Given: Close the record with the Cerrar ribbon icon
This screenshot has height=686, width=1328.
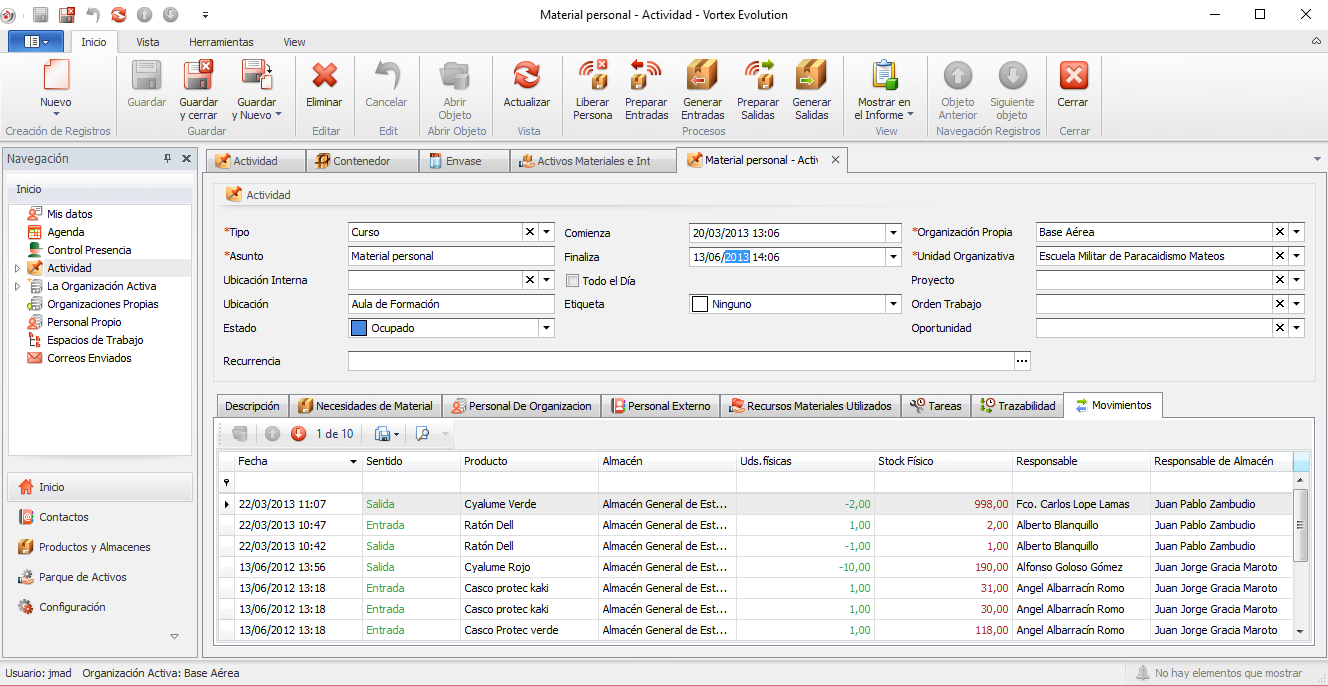Looking at the screenshot, I should 1073,77.
